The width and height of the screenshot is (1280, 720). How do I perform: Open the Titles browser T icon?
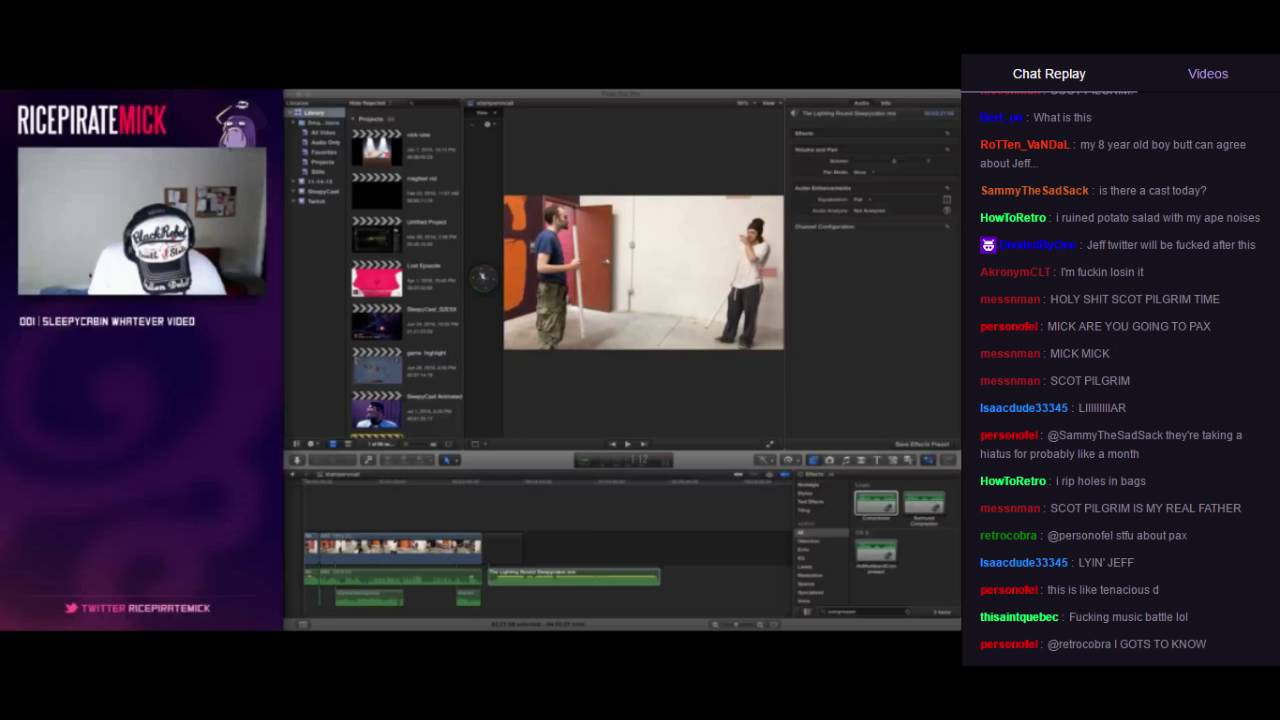[x=877, y=460]
